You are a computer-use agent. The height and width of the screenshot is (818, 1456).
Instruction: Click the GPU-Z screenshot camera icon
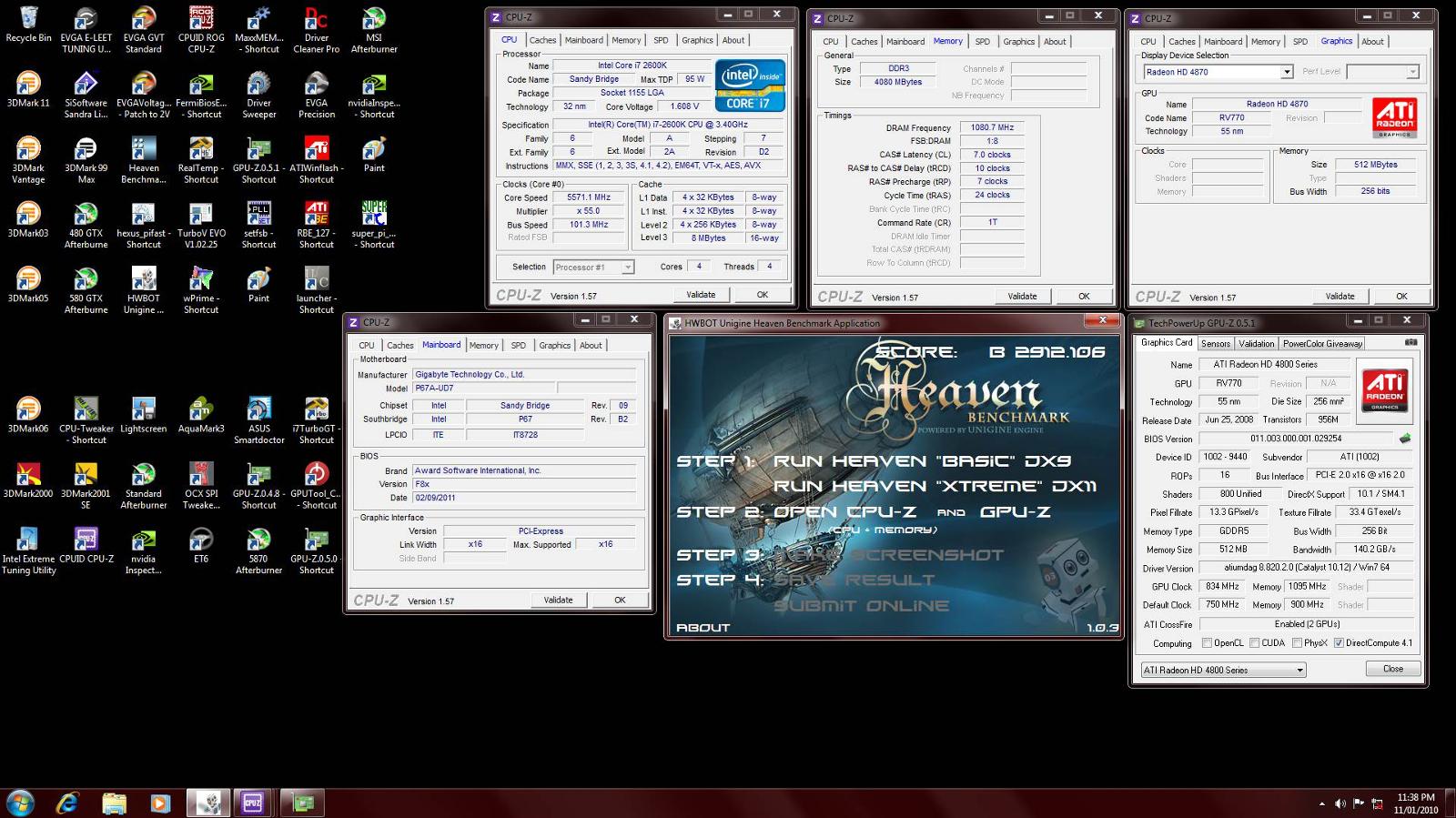click(1410, 343)
